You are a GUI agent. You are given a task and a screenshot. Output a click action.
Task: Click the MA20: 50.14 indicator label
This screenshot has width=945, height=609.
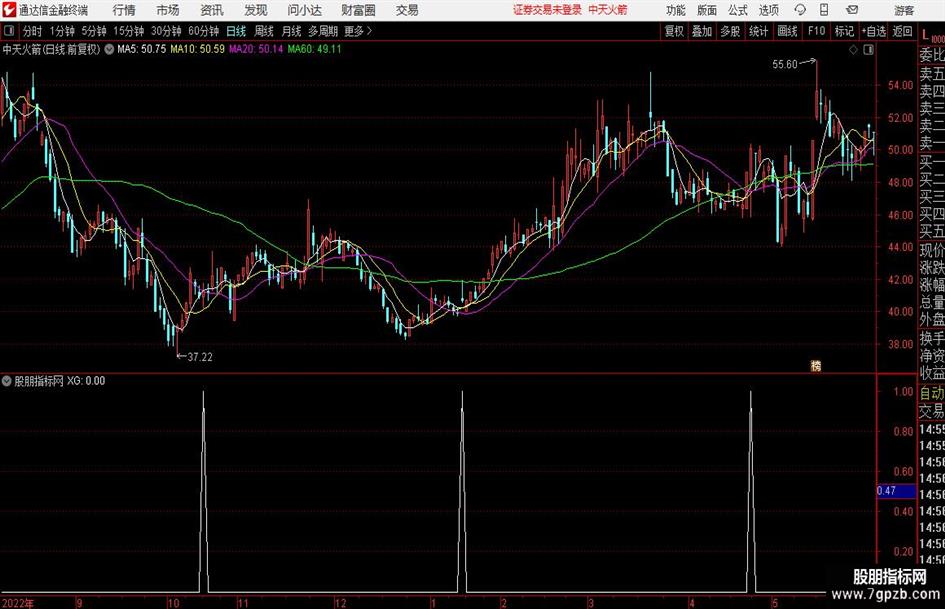coord(256,49)
